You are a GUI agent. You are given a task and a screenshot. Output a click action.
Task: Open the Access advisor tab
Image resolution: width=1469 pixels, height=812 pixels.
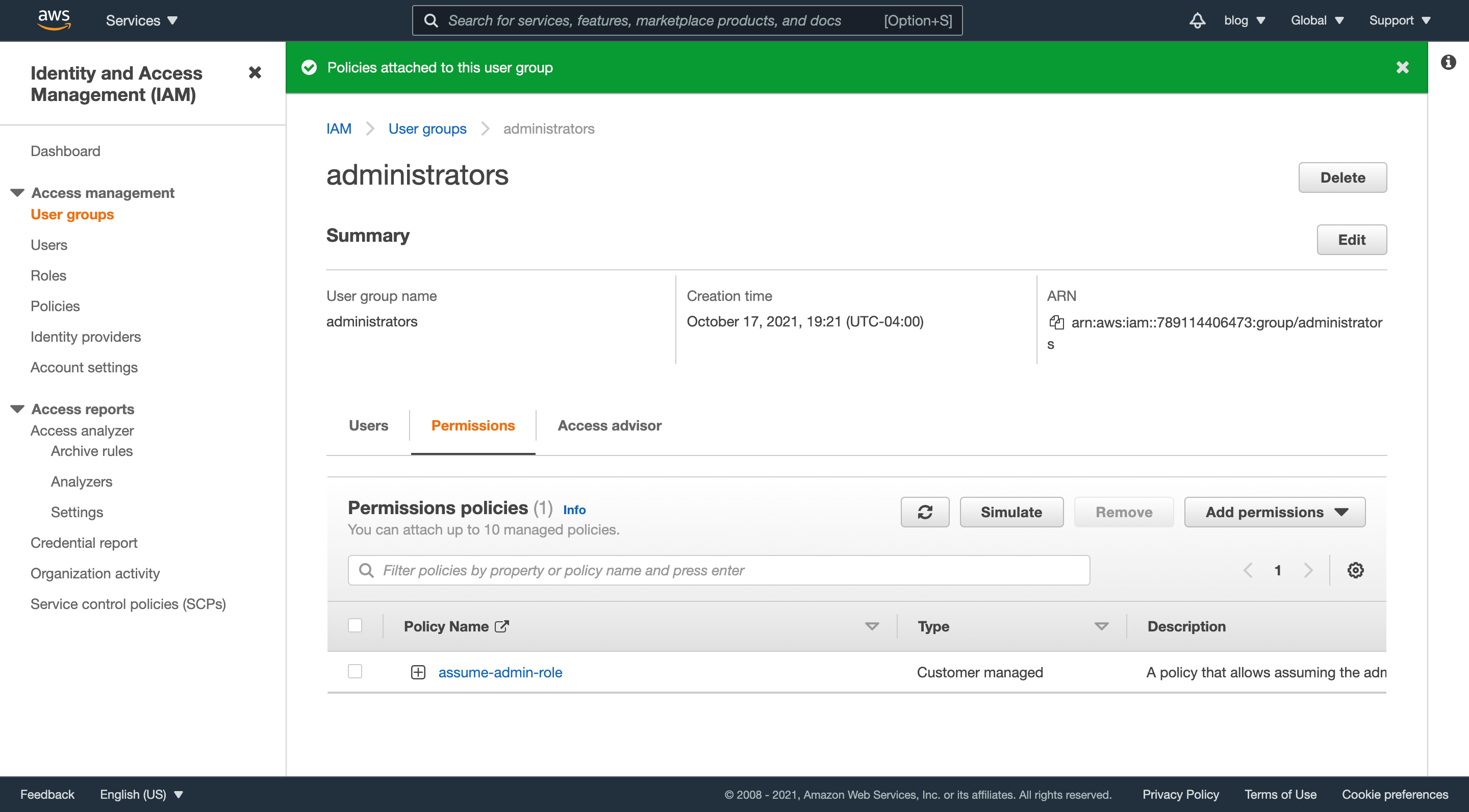(609, 425)
